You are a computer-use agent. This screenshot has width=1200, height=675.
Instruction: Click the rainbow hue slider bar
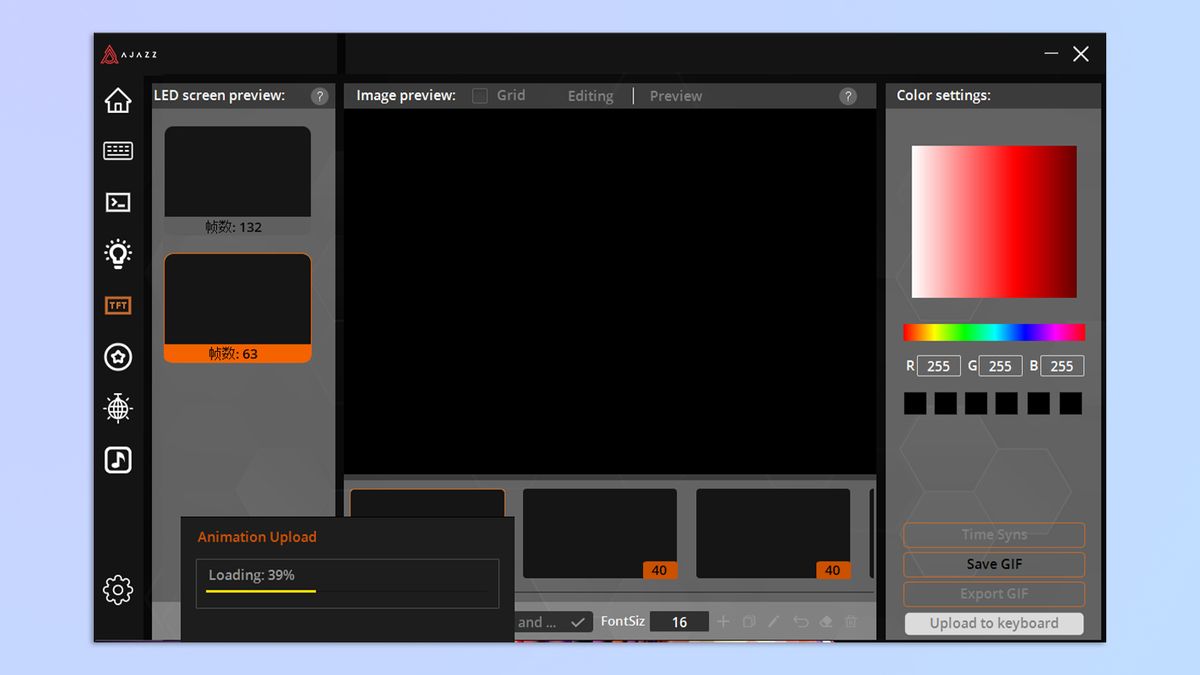pos(994,332)
